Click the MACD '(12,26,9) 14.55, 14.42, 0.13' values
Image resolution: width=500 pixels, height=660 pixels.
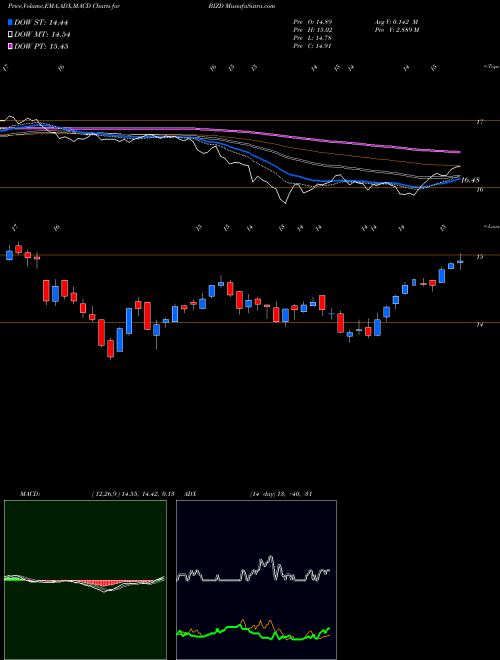point(133,494)
